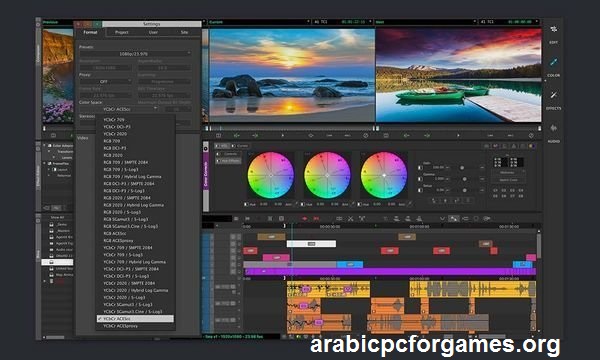The width and height of the screenshot is (600, 360).
Task: Adjust the Gamma slider knob
Action: tap(465, 179)
